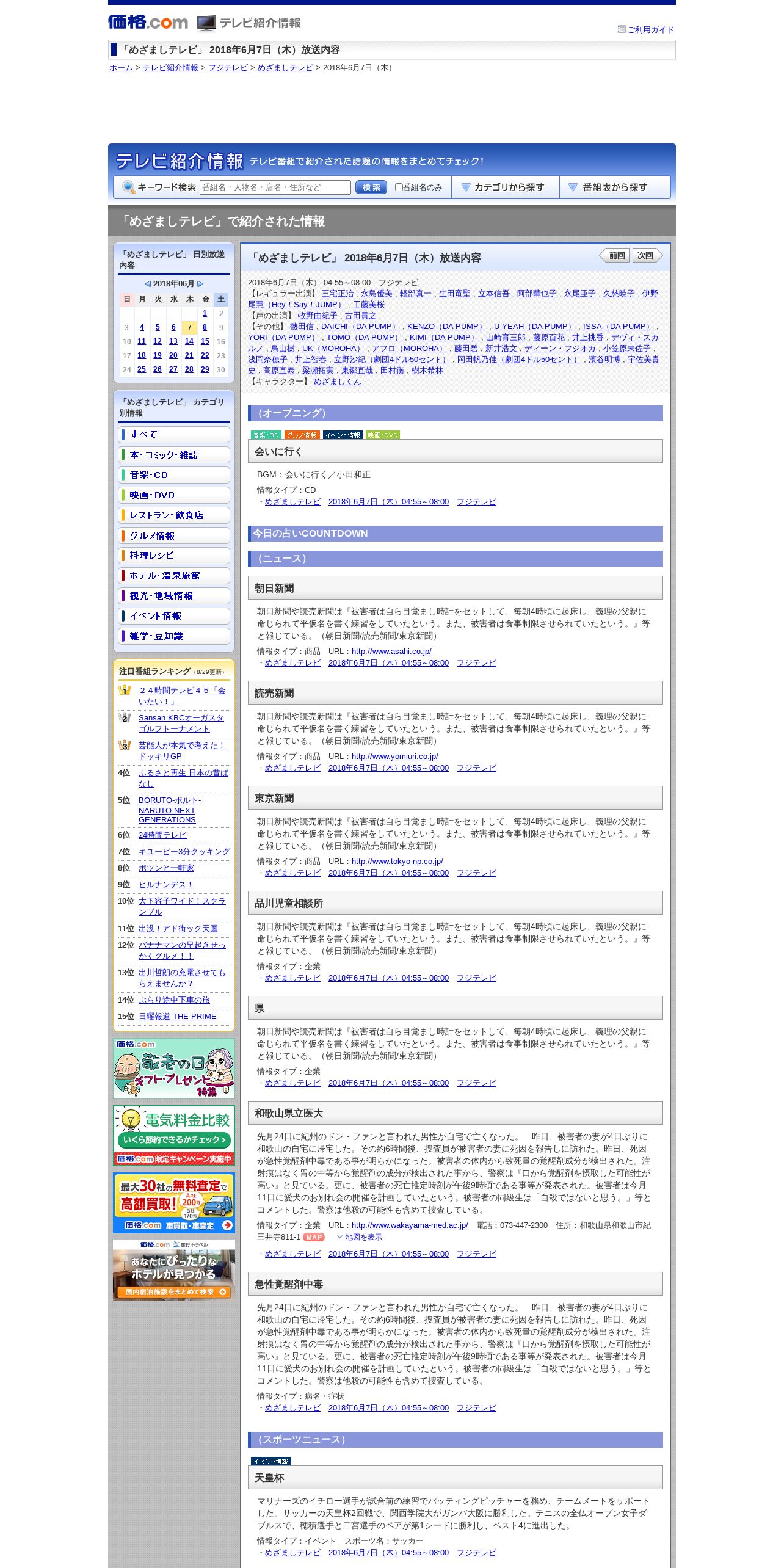Open ヒルナンデス！ ranking link
This screenshot has width=784, height=1568.
pyautogui.click(x=166, y=884)
